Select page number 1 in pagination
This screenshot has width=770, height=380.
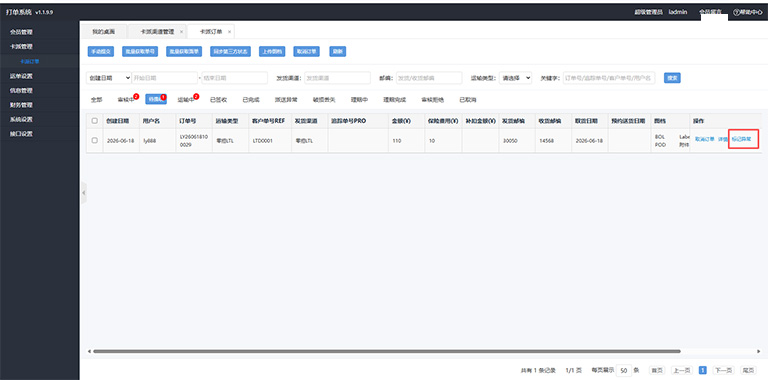coord(702,371)
